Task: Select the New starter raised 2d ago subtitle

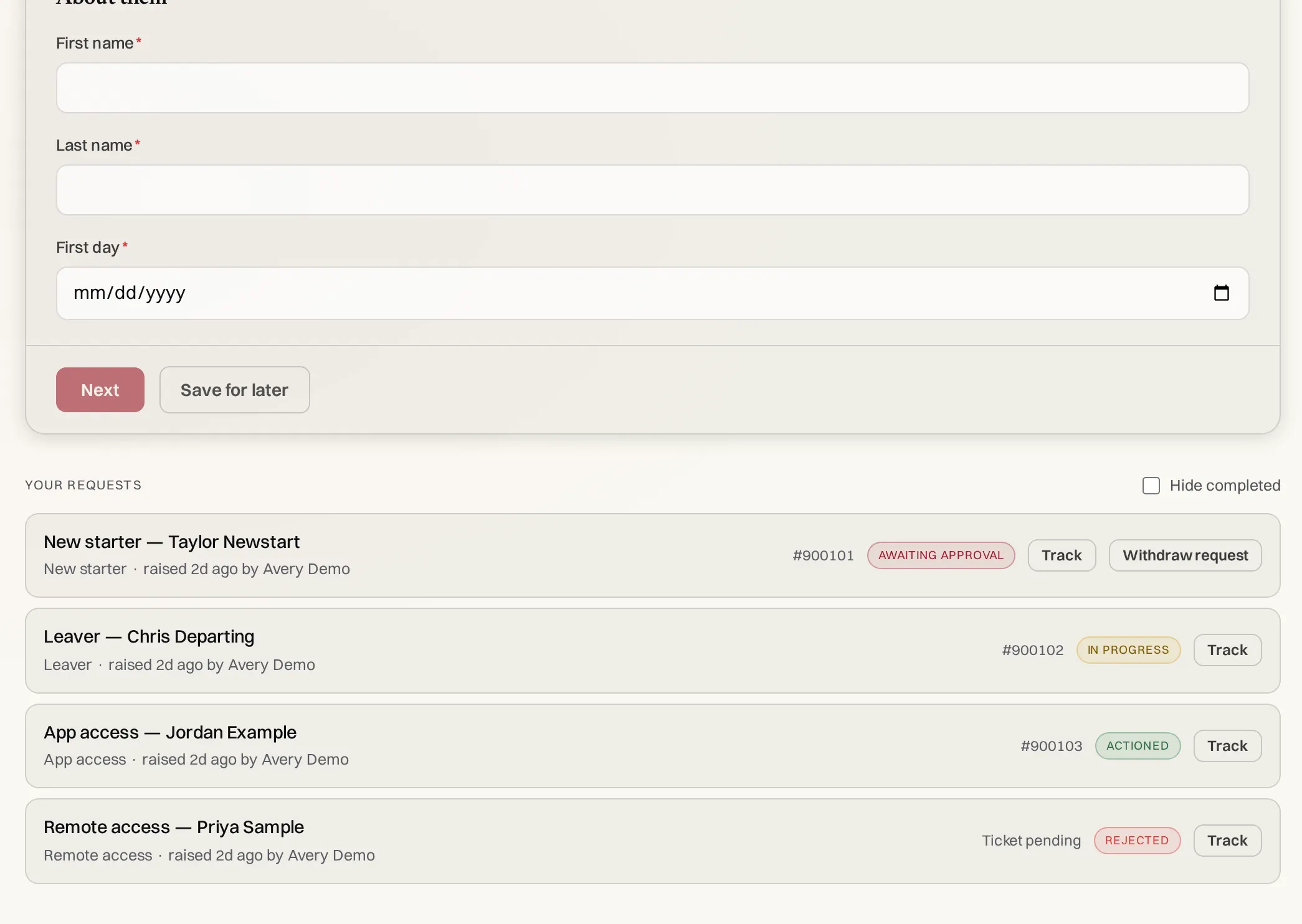Action: pos(197,569)
